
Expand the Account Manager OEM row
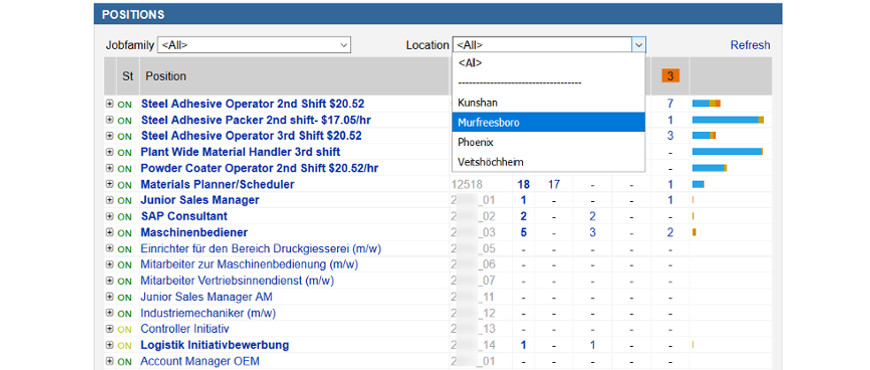(109, 361)
